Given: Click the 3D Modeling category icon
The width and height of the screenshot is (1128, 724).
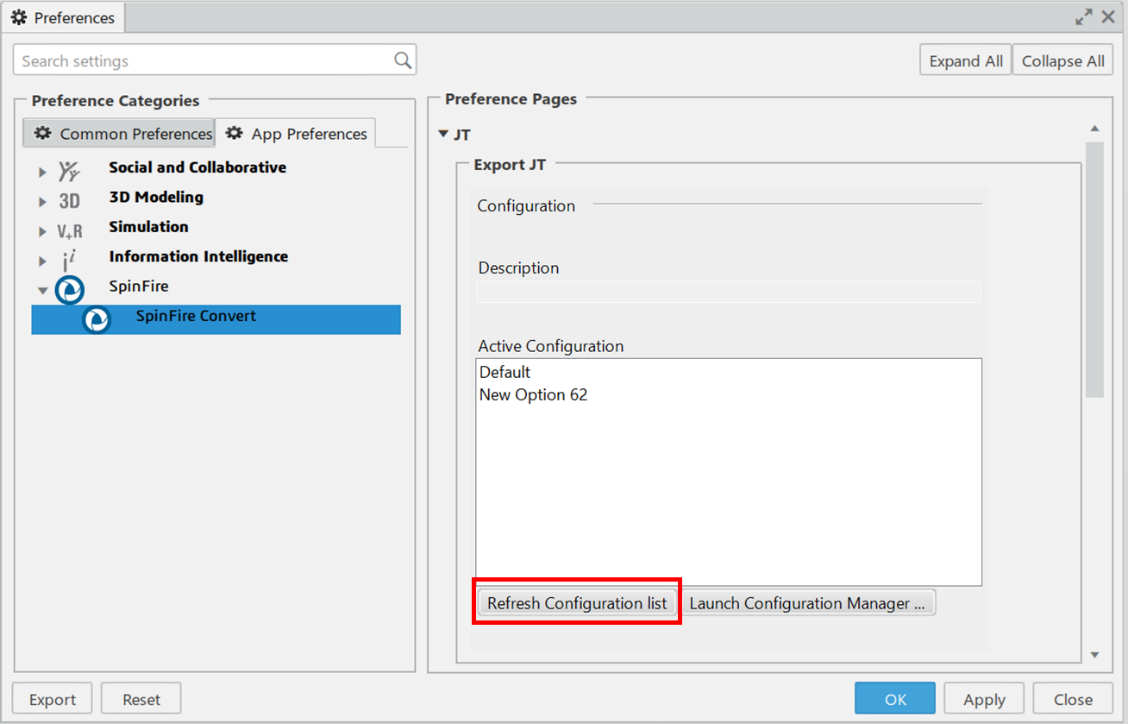Looking at the screenshot, I should (70, 201).
